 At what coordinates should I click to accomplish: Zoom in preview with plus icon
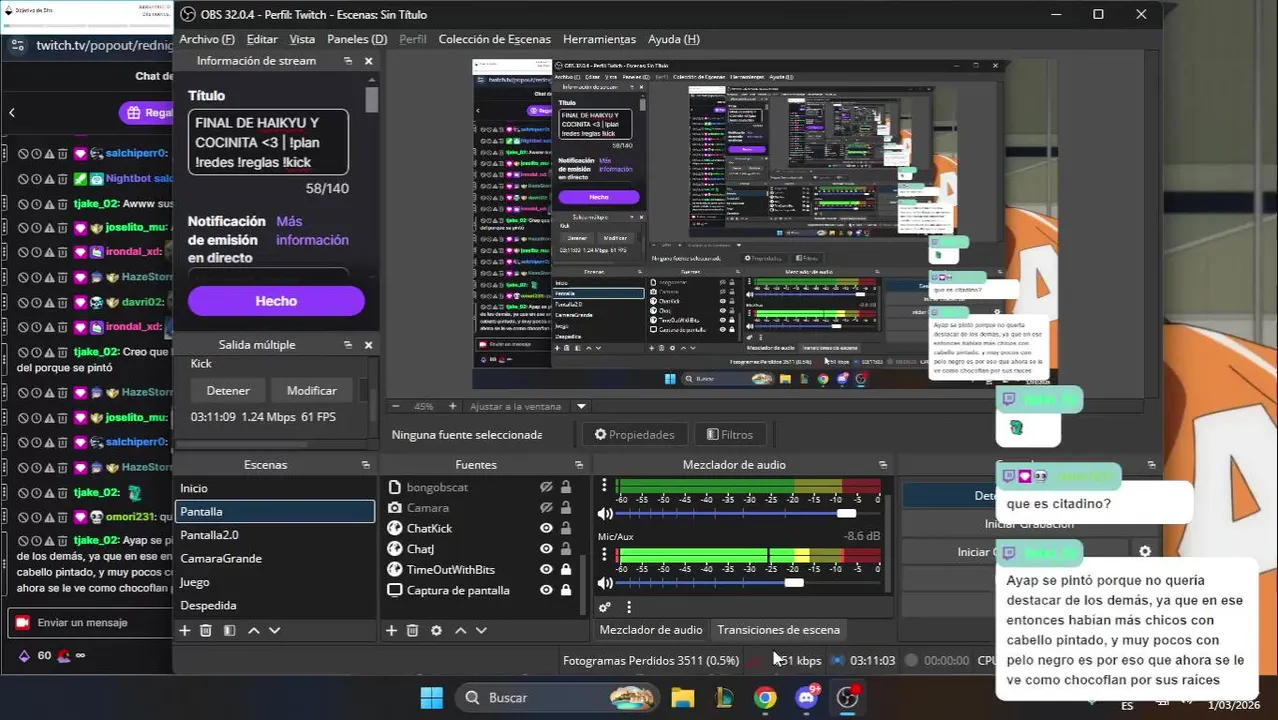click(452, 406)
